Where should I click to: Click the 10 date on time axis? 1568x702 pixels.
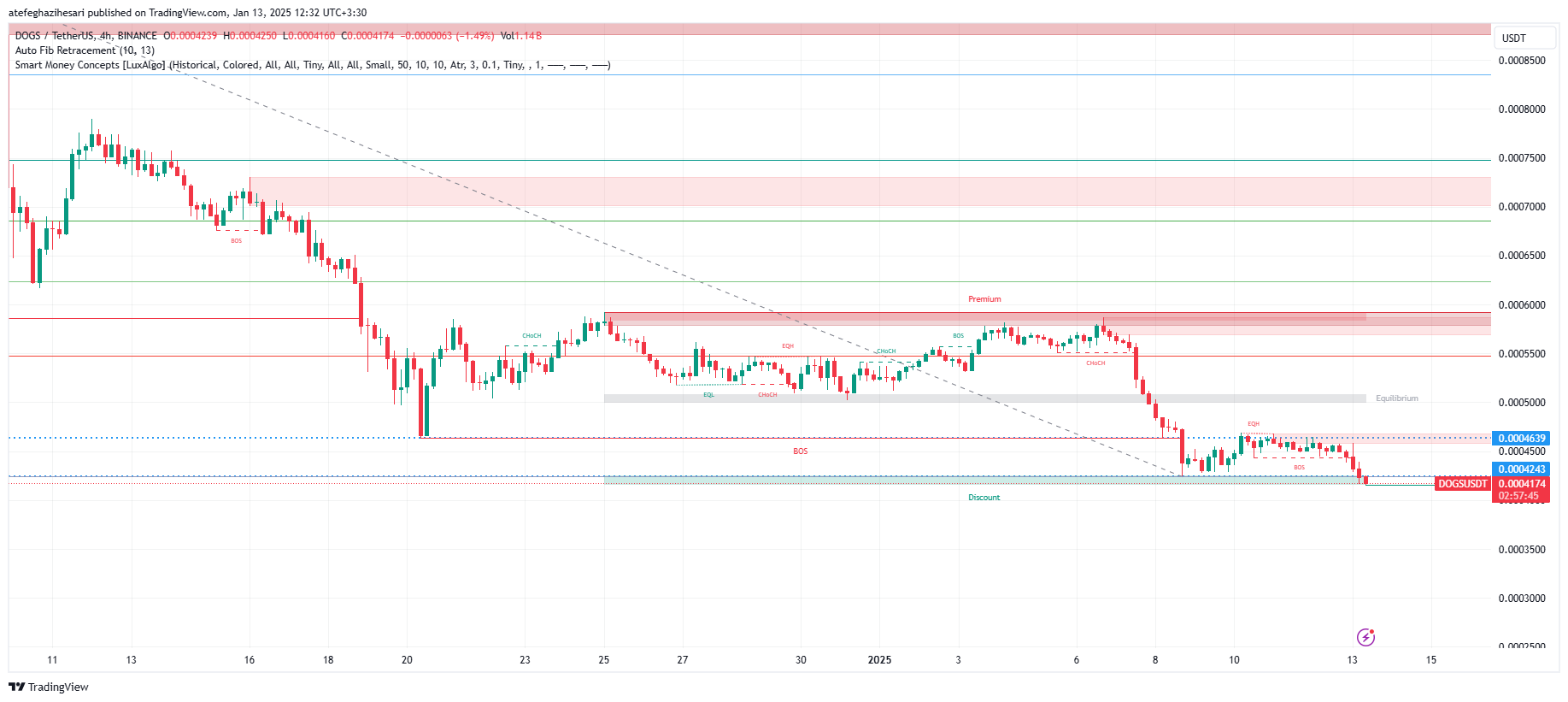1234,660
